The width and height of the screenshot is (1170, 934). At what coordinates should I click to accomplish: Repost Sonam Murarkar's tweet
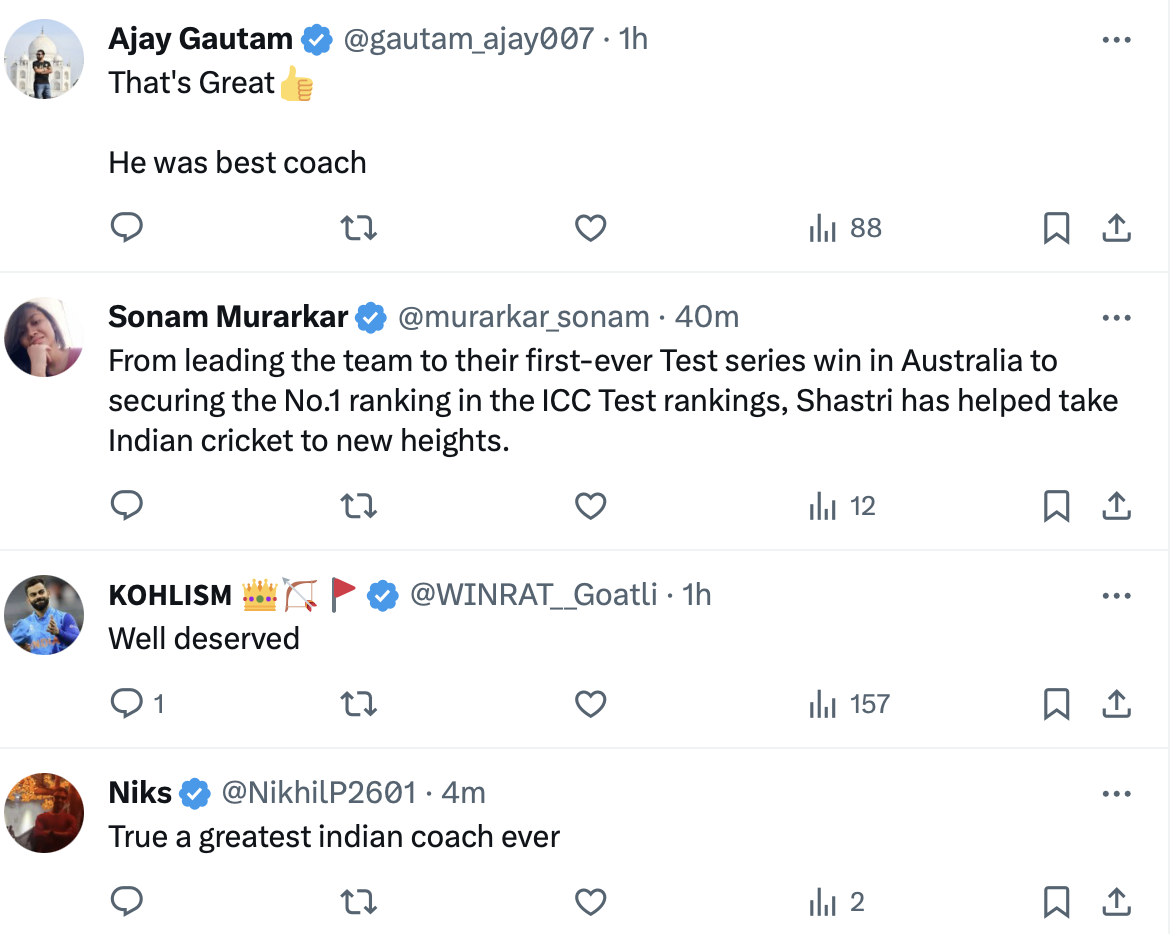[x=359, y=506]
